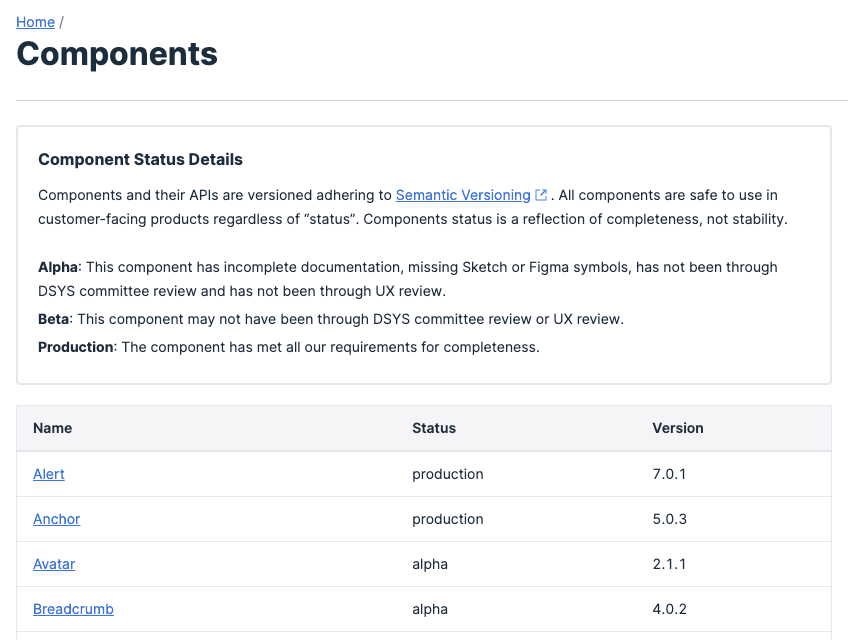Screen dimensions: 848x640
Task: Select the Breadcrumb table row
Action: click(300, 609)
